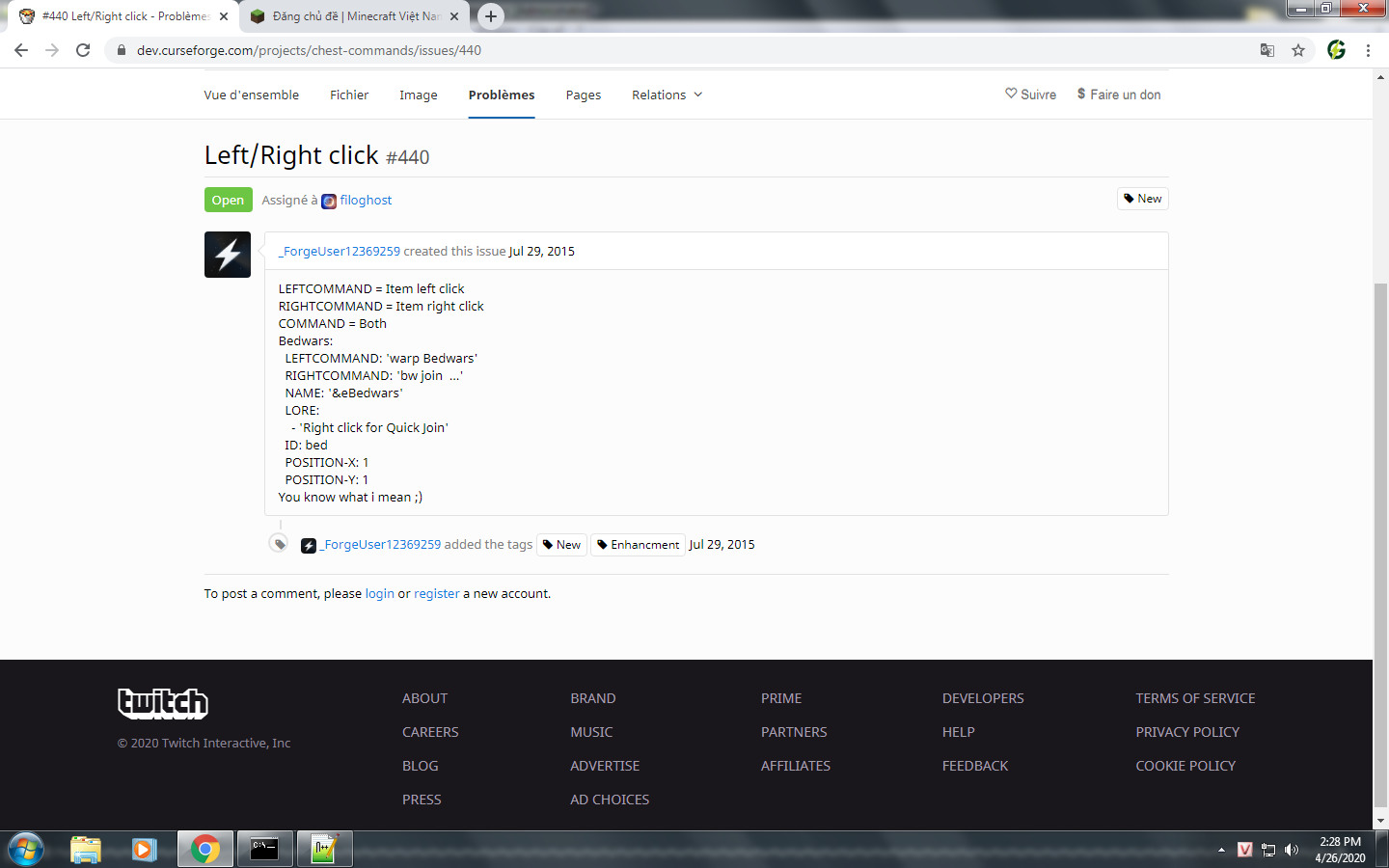1389x868 pixels.
Task: Open the Pages section
Action: pyautogui.click(x=584, y=95)
